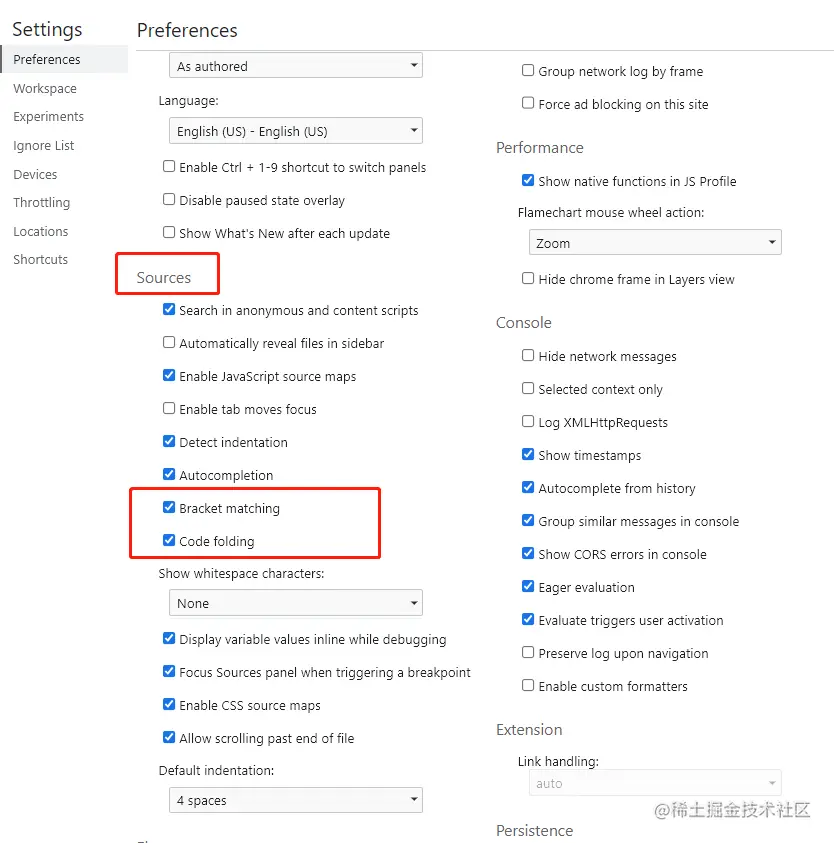The image size is (834, 843).
Task: Go to the Ignore List tab
Action: coord(44,146)
